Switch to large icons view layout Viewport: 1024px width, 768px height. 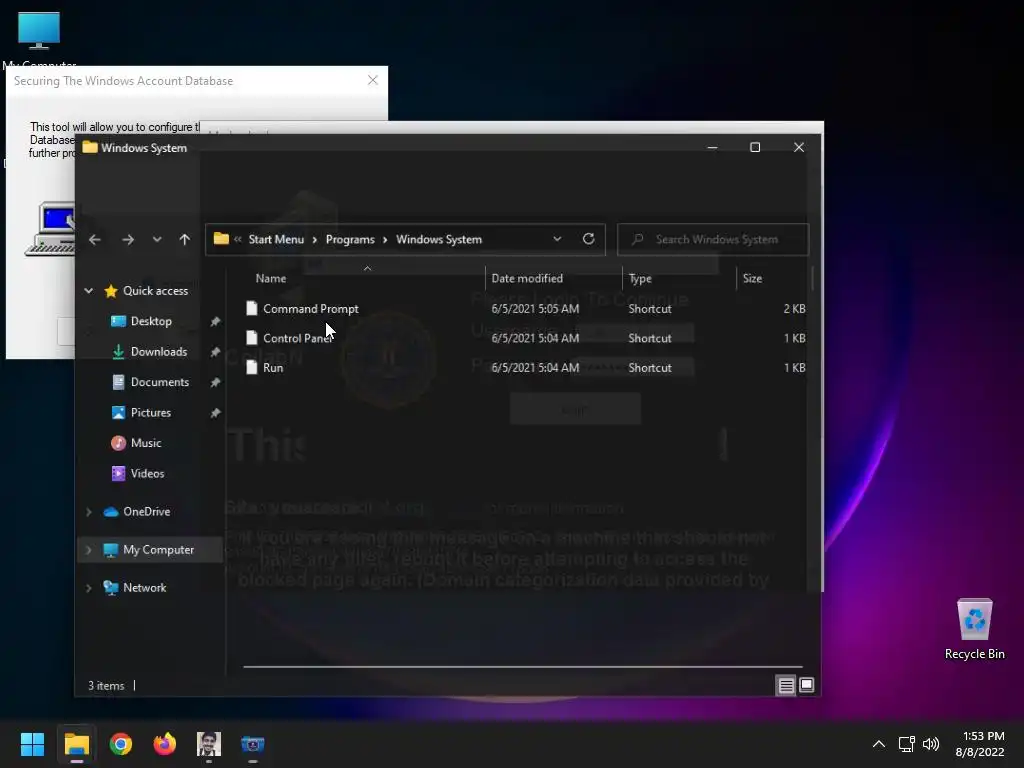pos(807,685)
